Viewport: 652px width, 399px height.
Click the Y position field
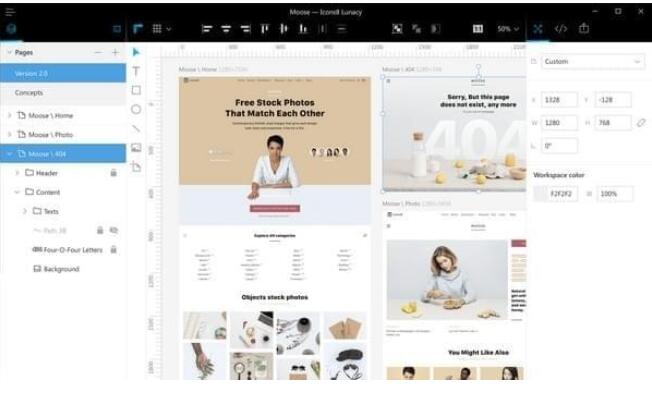tap(613, 100)
